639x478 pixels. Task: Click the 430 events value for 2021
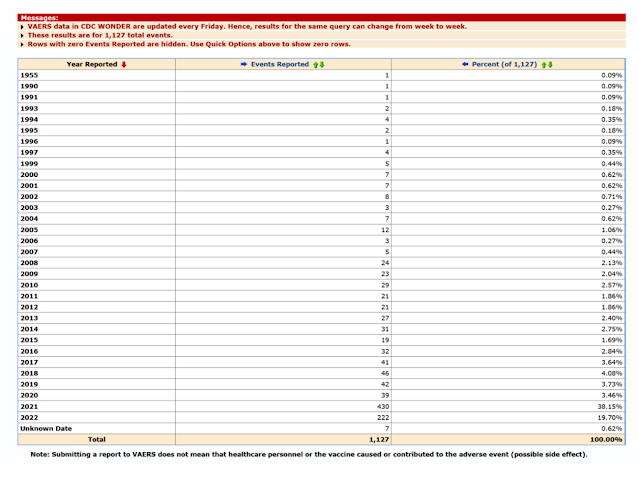pos(383,407)
